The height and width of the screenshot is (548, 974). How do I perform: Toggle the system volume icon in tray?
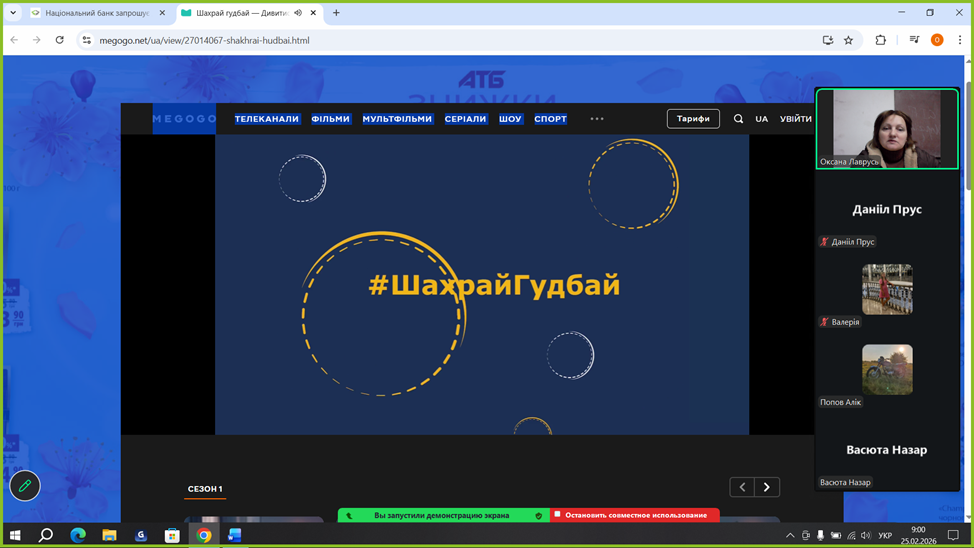(x=866, y=535)
